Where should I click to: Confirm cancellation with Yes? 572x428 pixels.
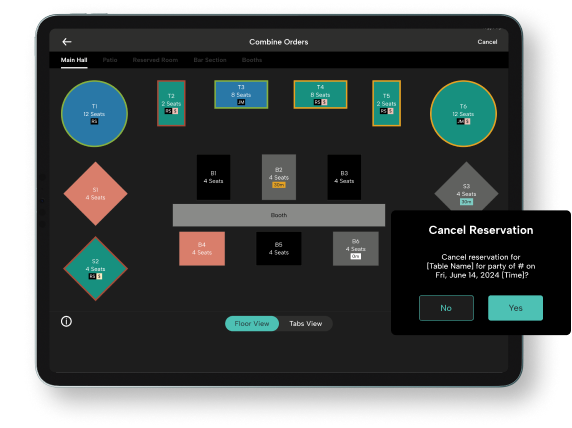[x=515, y=308]
